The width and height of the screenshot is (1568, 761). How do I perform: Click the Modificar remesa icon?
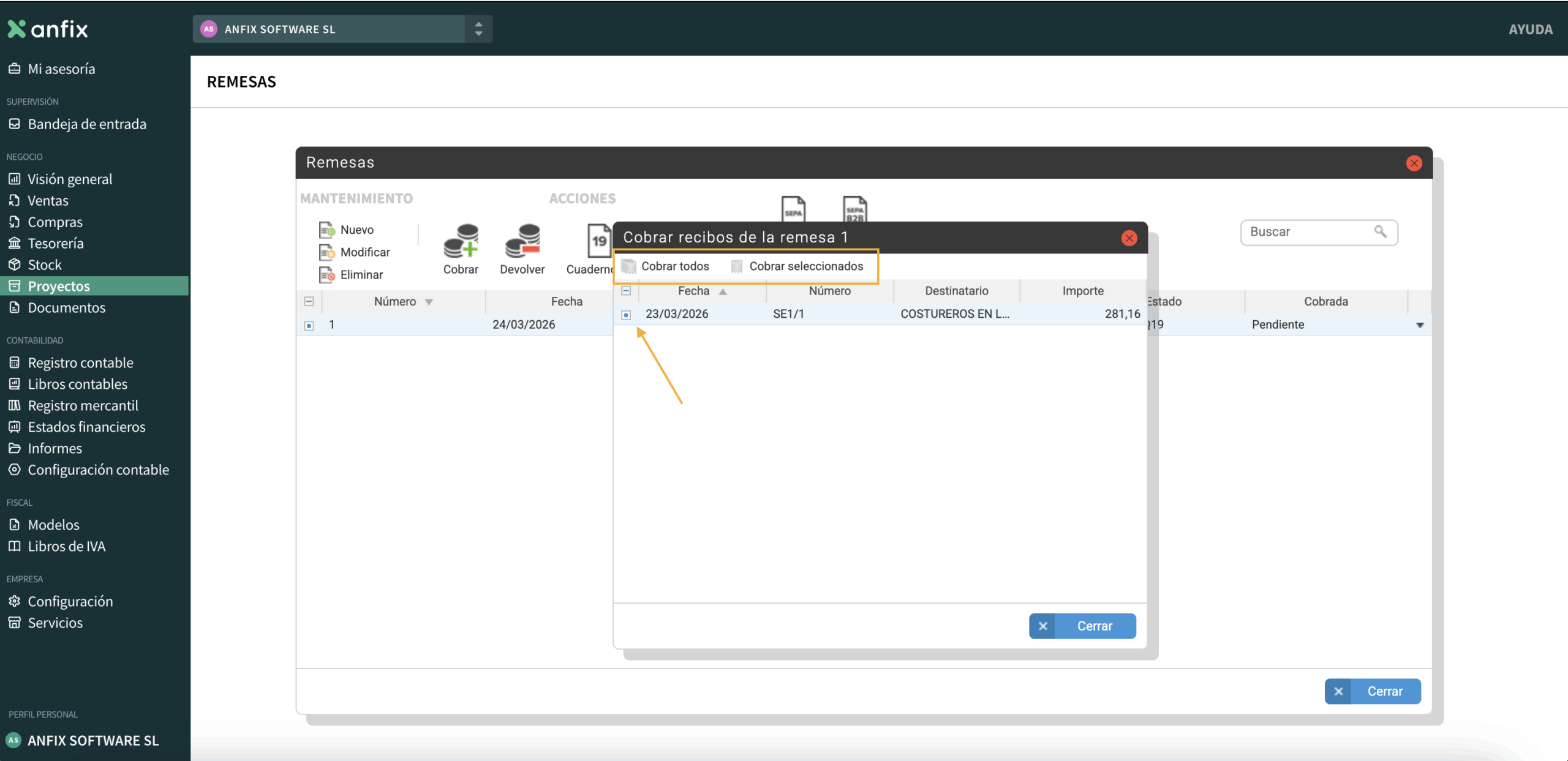(x=327, y=252)
